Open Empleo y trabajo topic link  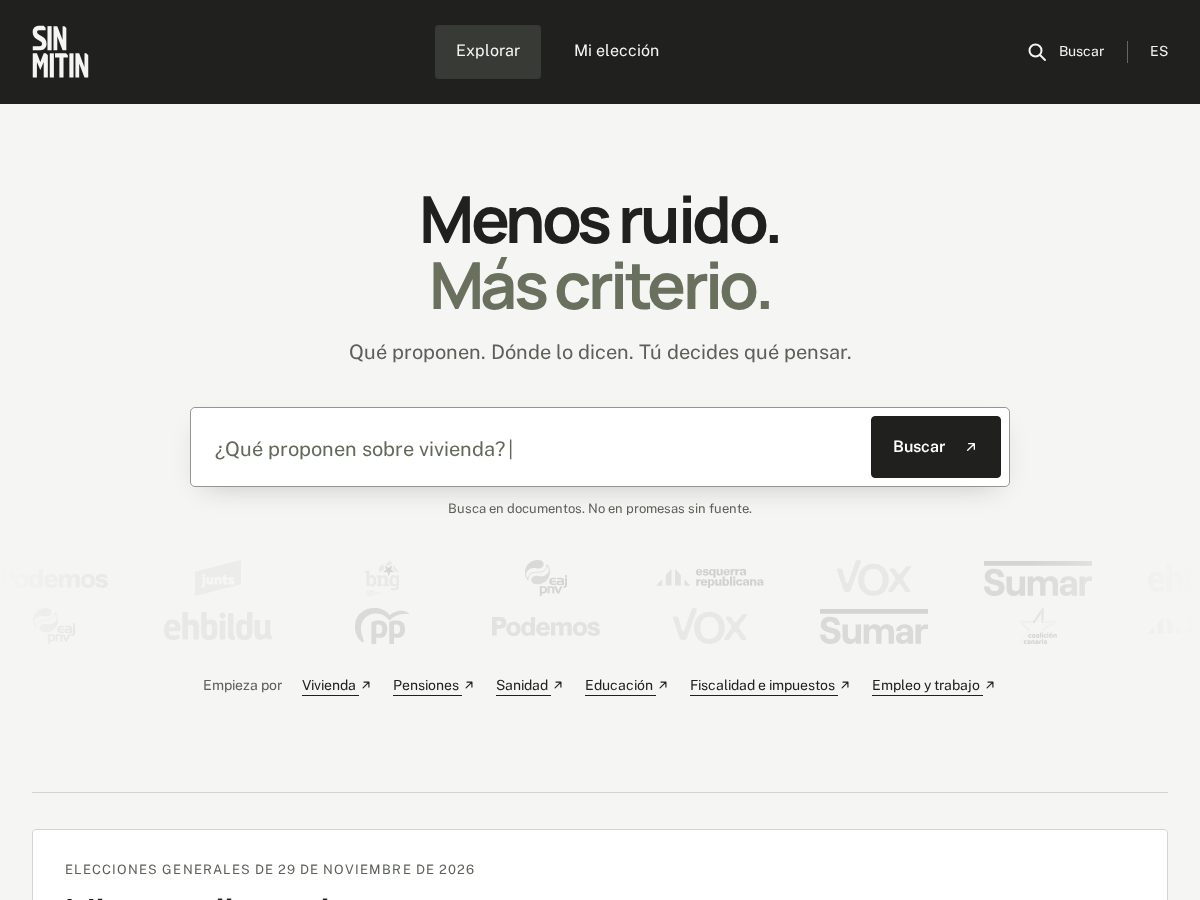click(x=933, y=685)
